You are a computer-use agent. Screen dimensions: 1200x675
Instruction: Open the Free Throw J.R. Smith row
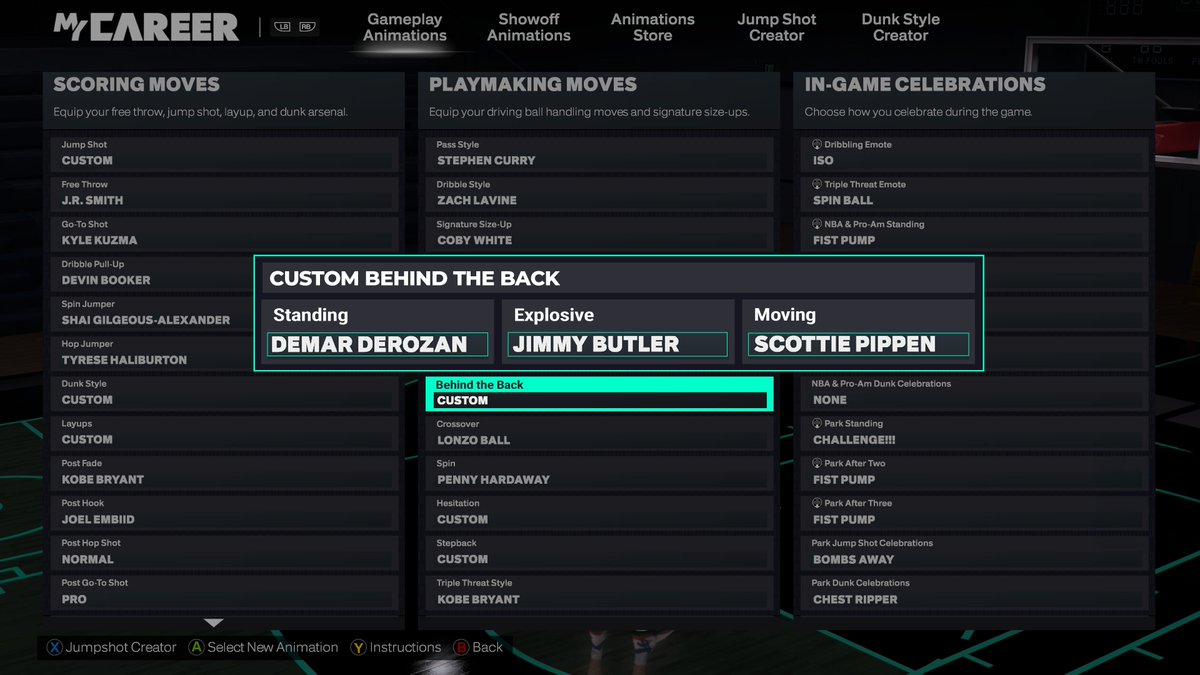(x=225, y=194)
